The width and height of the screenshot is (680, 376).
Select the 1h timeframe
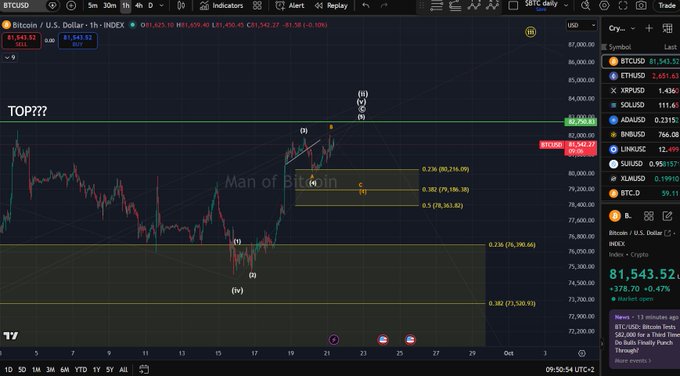tap(126, 6)
